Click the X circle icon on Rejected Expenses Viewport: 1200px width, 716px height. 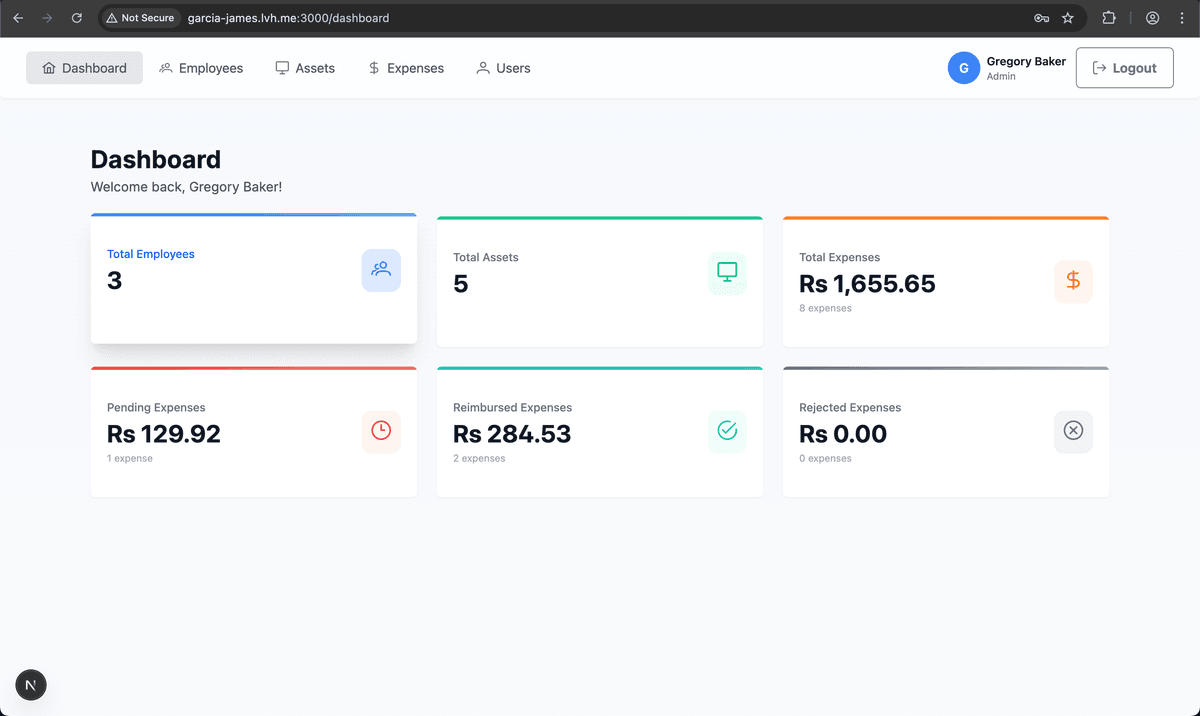tap(1073, 431)
